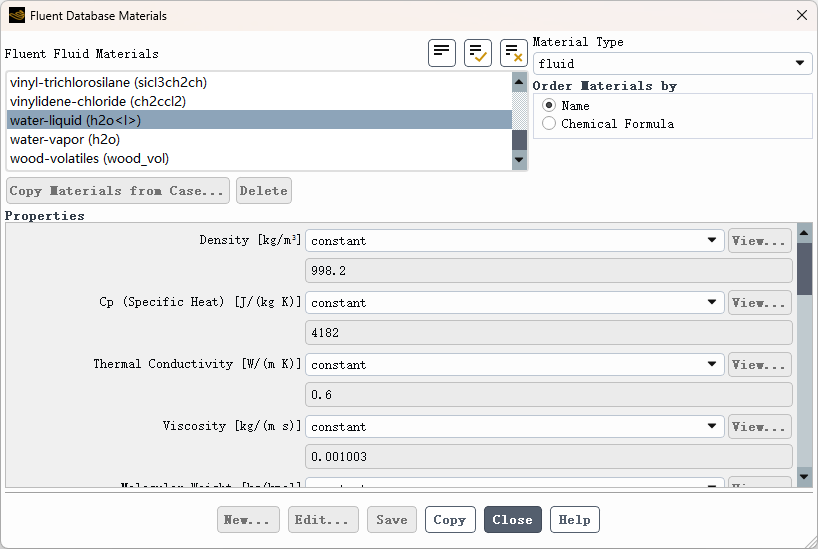The width and height of the screenshot is (818, 549).
Task: Click the View button for Cp Specific Heat
Action: tap(760, 303)
